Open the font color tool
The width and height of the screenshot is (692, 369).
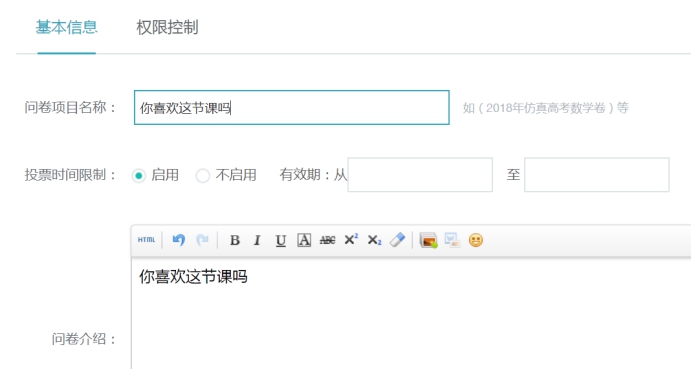pos(304,240)
